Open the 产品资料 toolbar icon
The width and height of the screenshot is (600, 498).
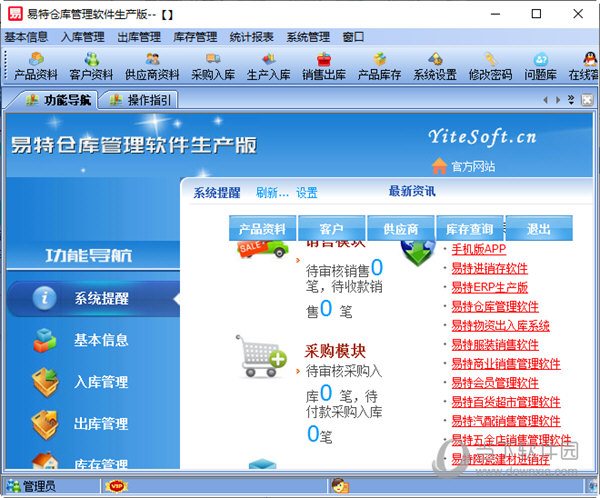click(36, 66)
